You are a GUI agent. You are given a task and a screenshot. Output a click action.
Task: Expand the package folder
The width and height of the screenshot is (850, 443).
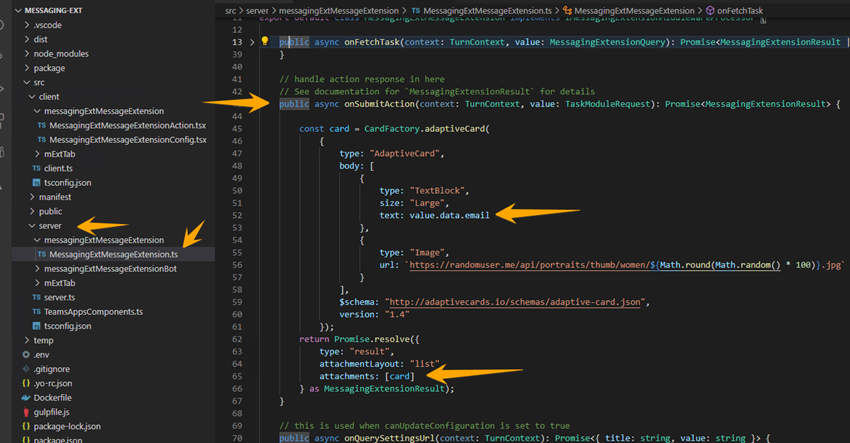(27, 68)
